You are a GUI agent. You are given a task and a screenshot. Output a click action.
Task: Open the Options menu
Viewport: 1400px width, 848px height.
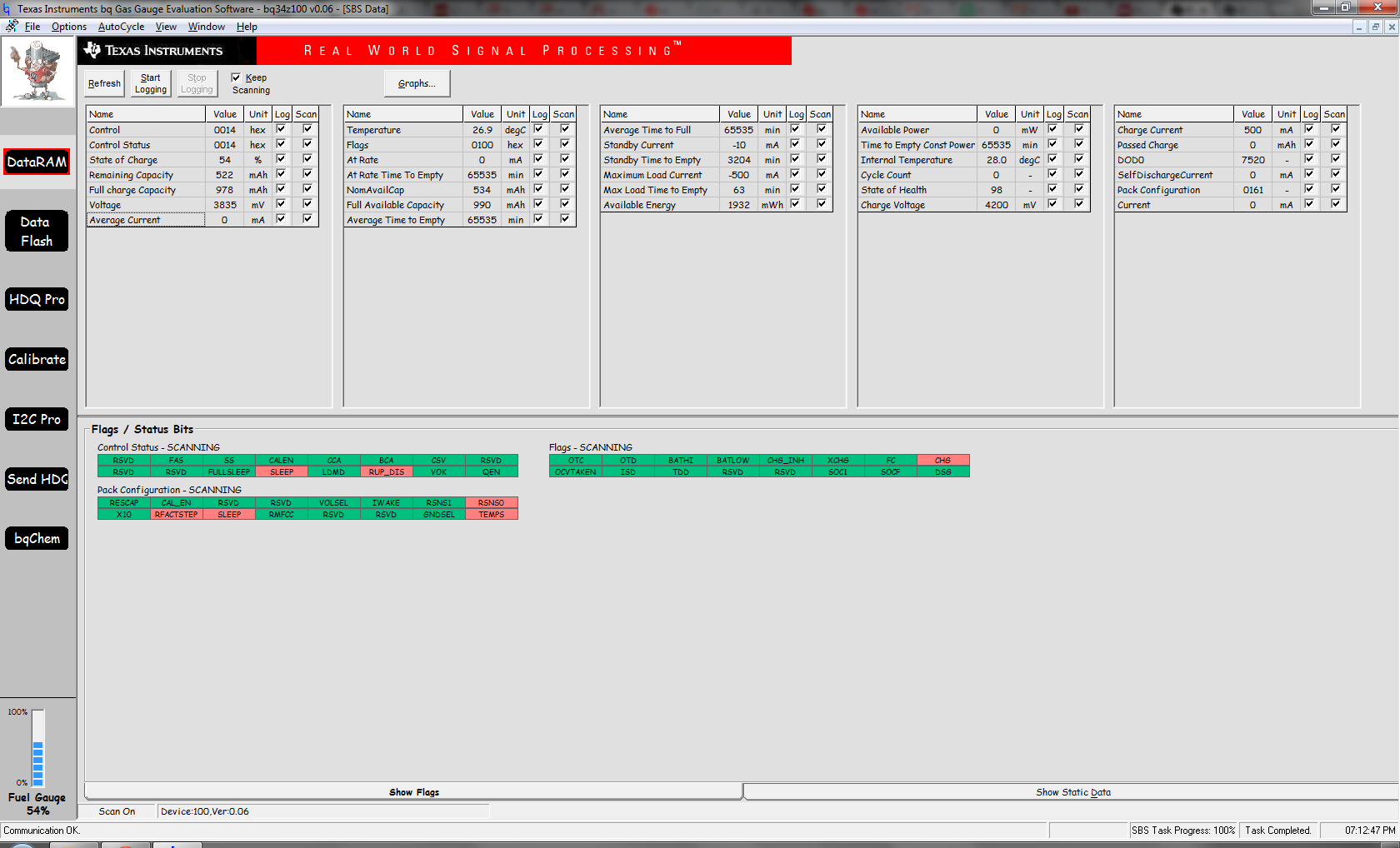[69, 27]
